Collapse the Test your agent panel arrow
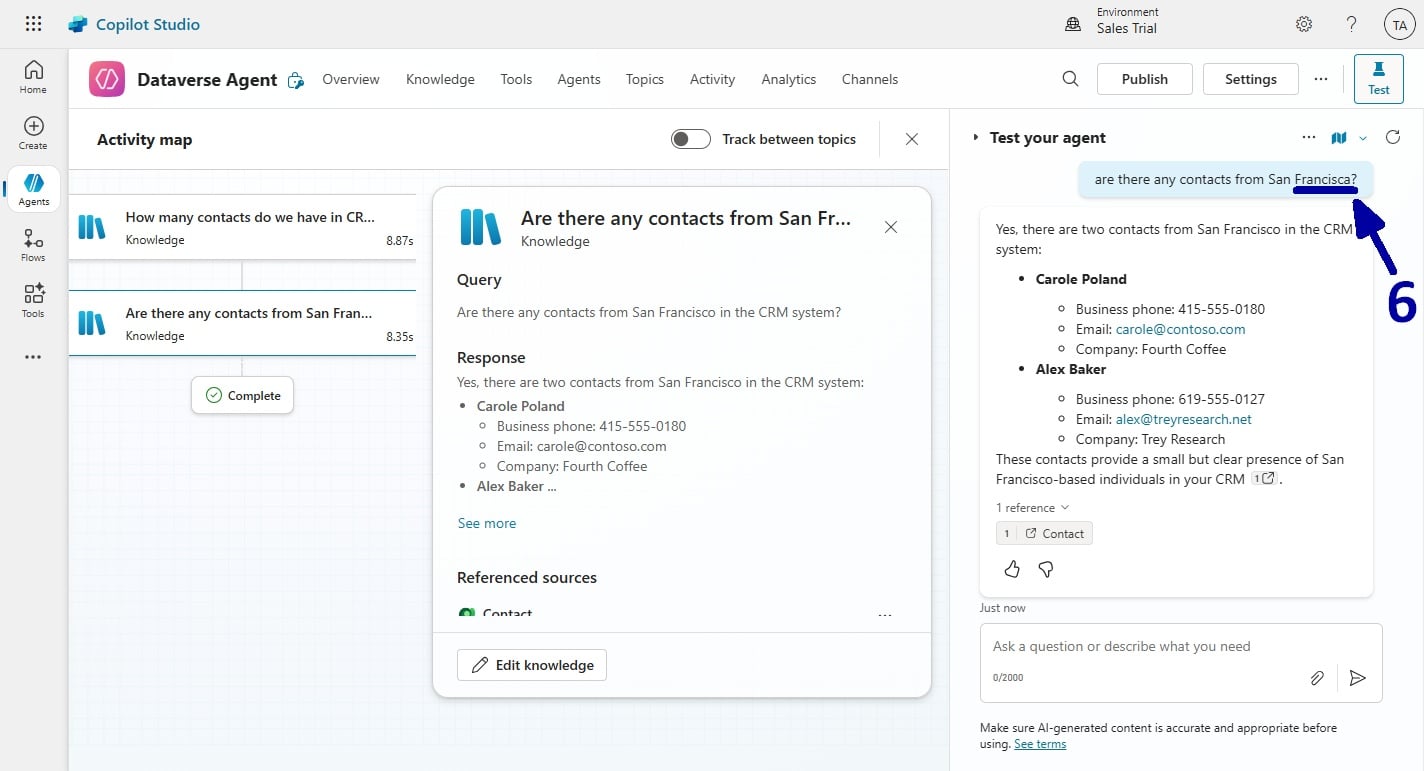This screenshot has width=1424, height=771. point(975,138)
